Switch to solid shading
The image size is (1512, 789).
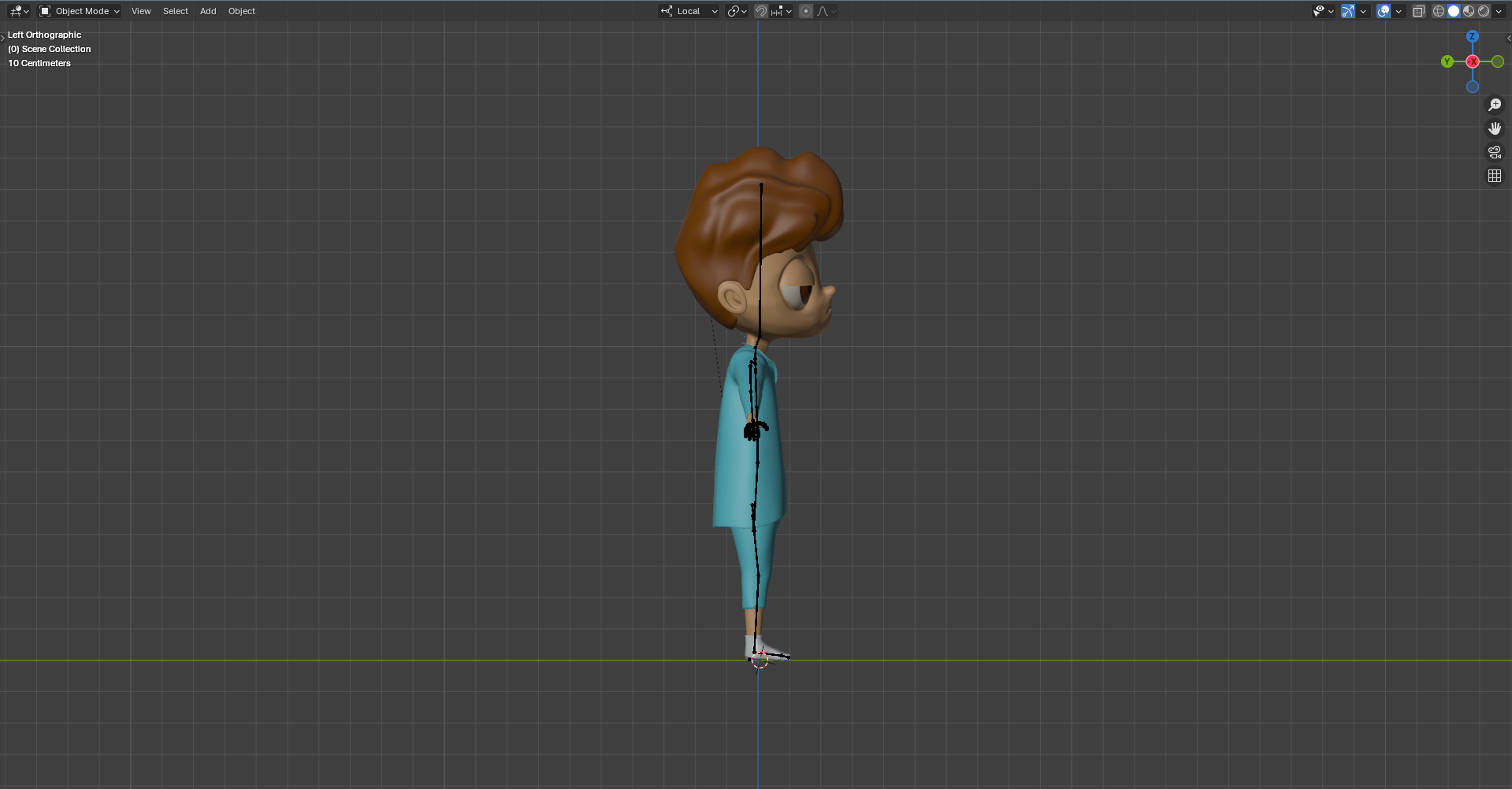coord(1454,11)
